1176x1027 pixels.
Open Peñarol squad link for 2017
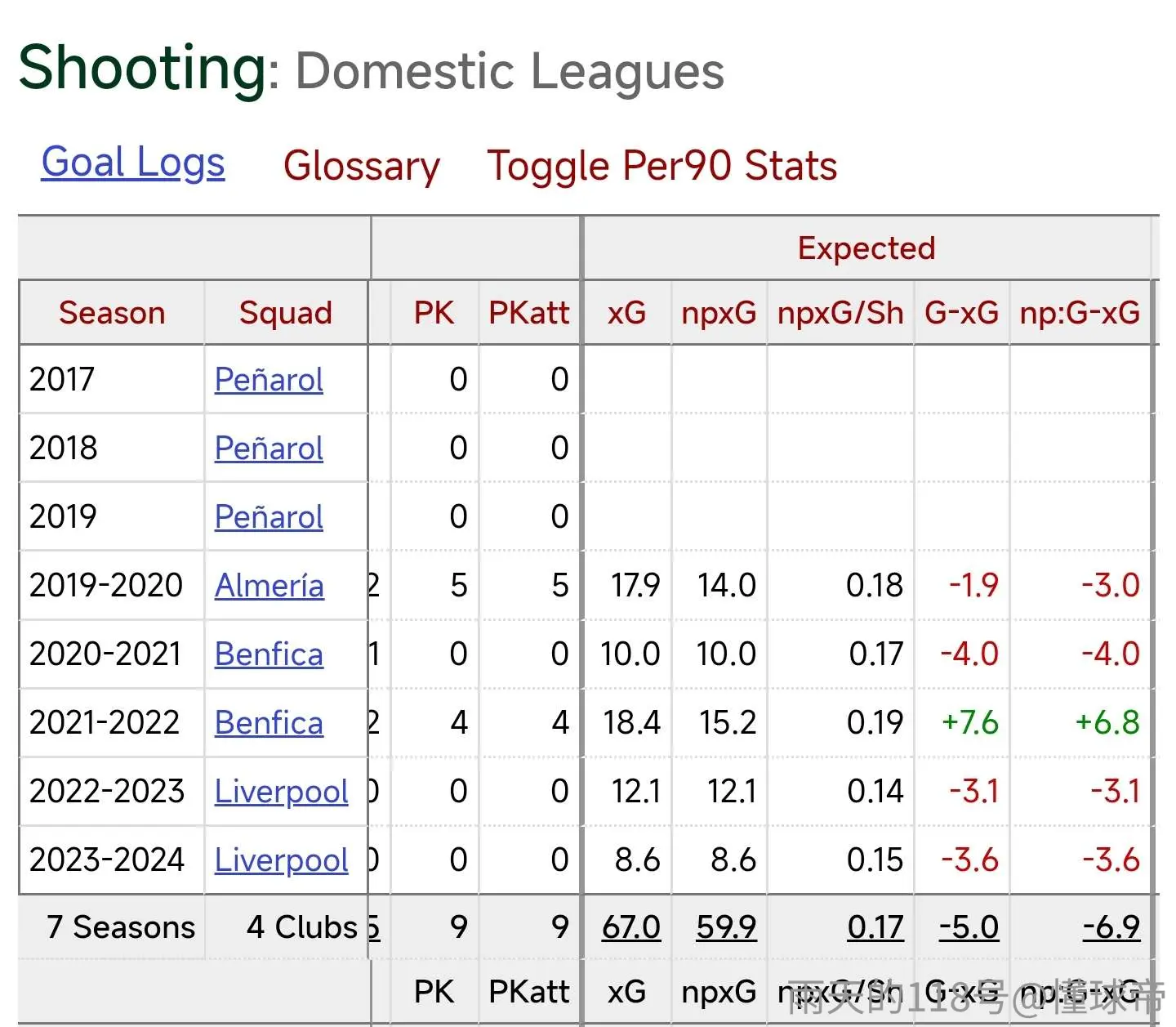coord(269,380)
